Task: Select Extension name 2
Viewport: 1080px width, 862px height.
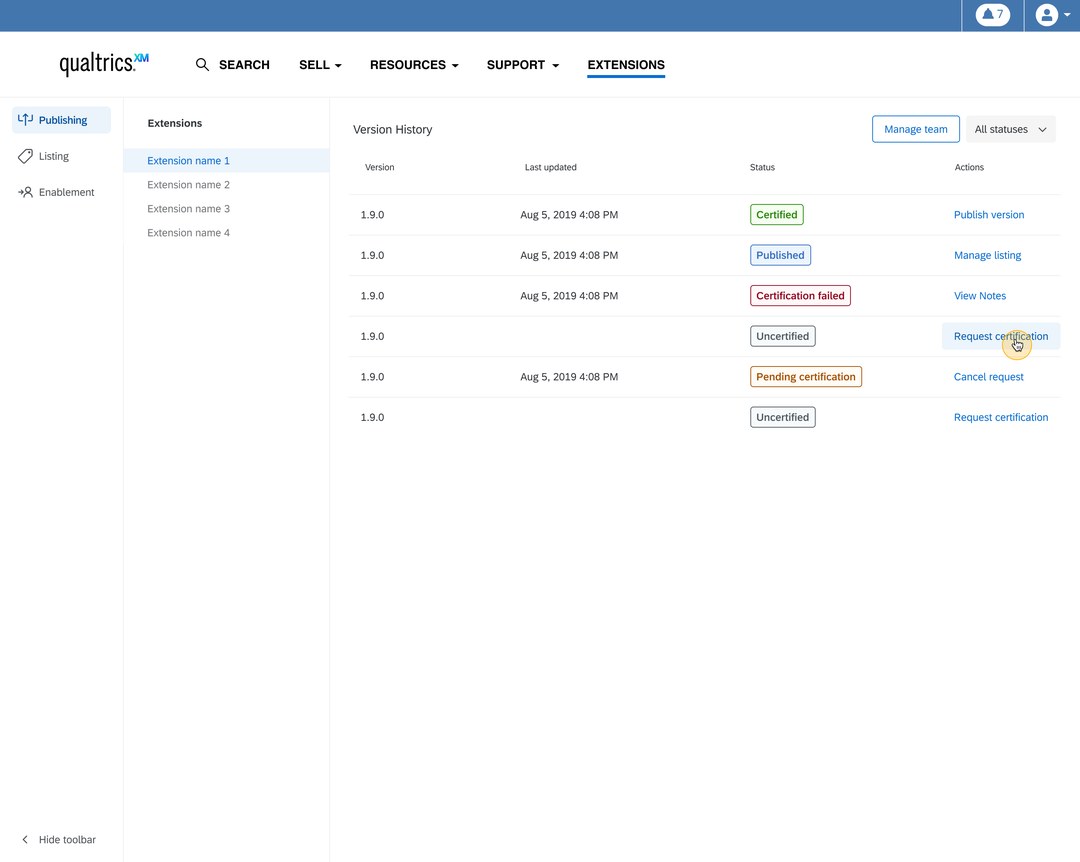Action: 189,185
